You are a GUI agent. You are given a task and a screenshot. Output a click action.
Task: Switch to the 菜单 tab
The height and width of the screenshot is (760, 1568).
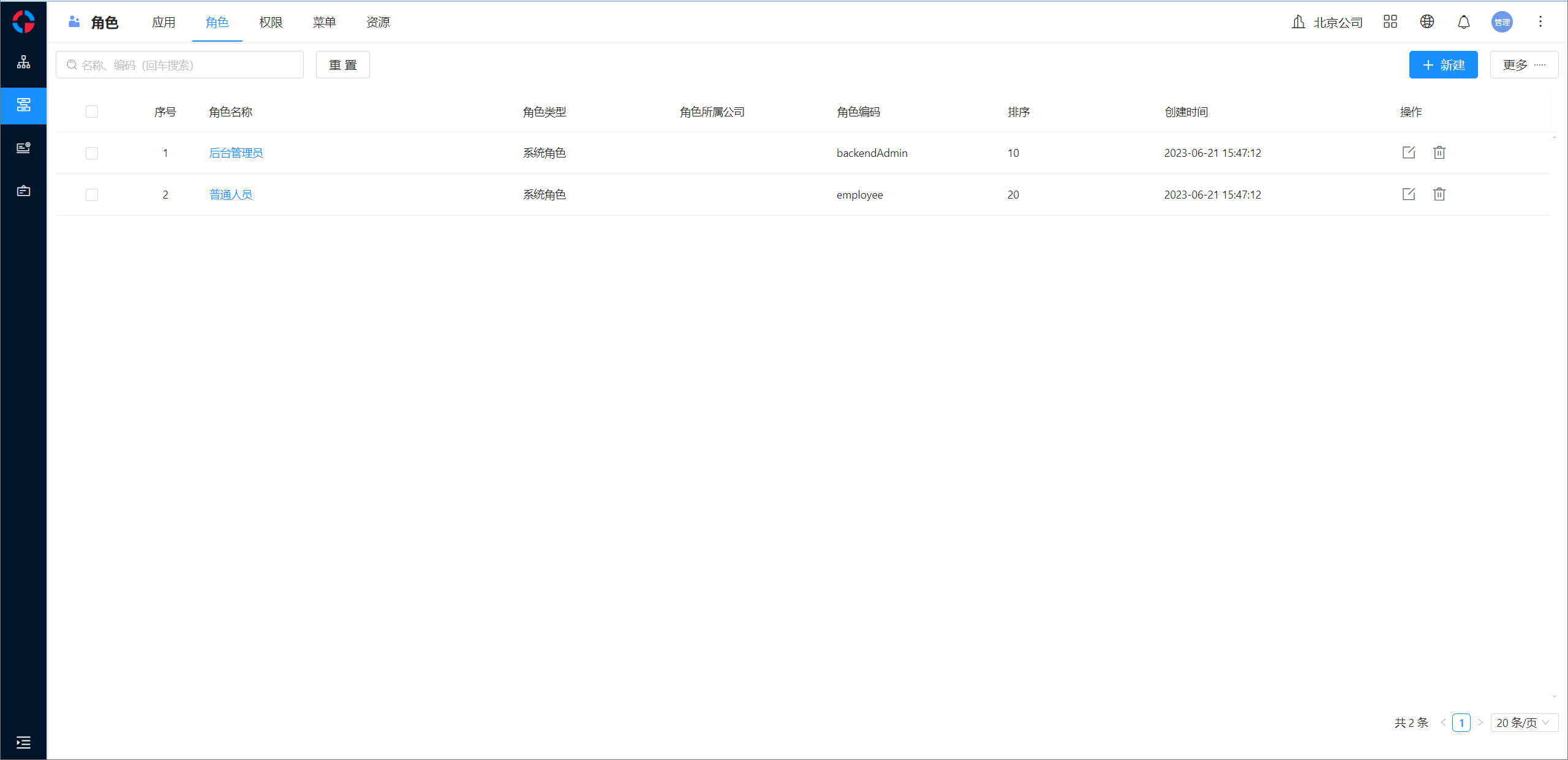[324, 23]
